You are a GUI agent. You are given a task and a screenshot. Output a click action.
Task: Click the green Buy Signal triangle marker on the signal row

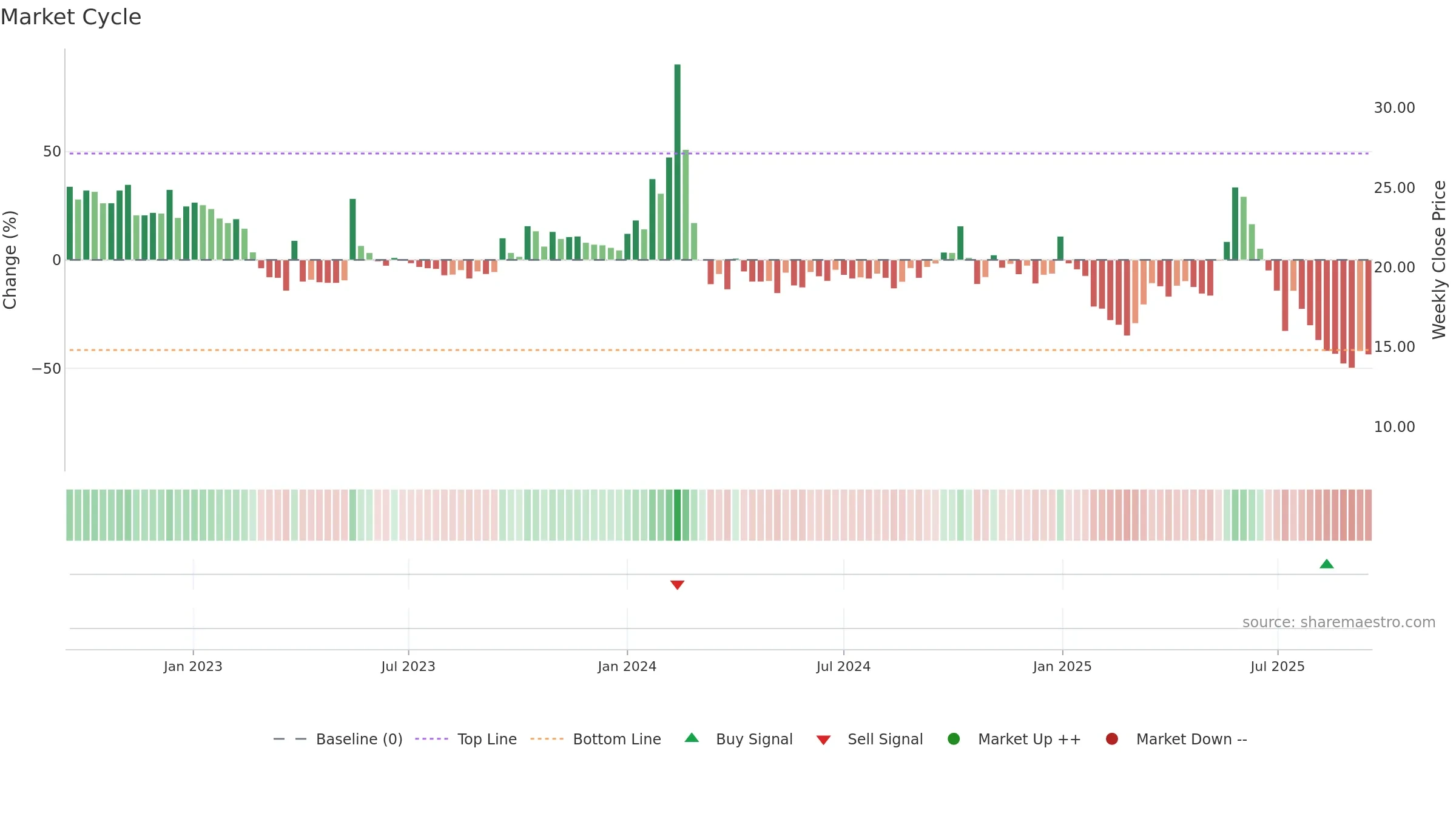click(x=1327, y=564)
